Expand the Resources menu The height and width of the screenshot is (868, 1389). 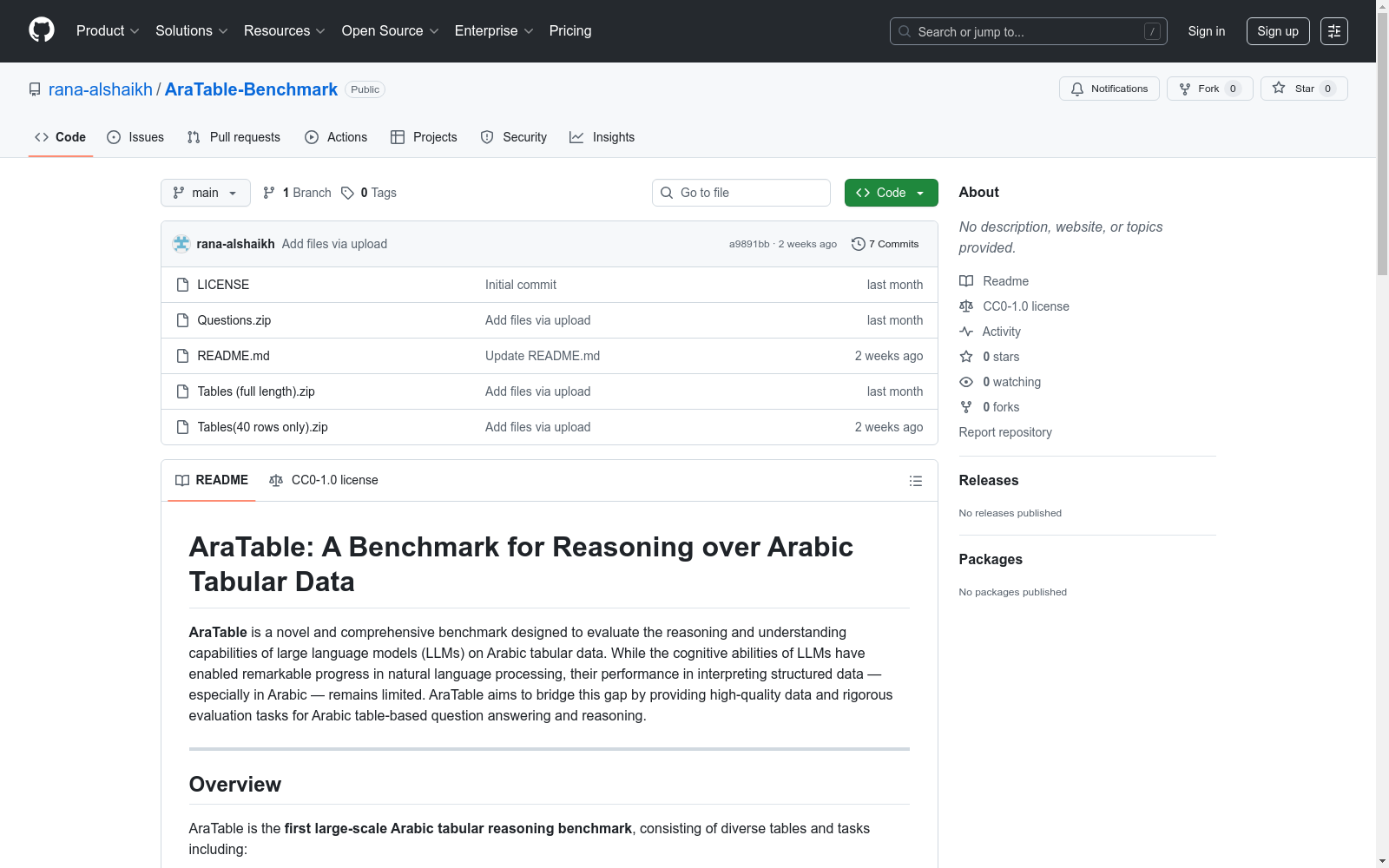[x=285, y=30]
